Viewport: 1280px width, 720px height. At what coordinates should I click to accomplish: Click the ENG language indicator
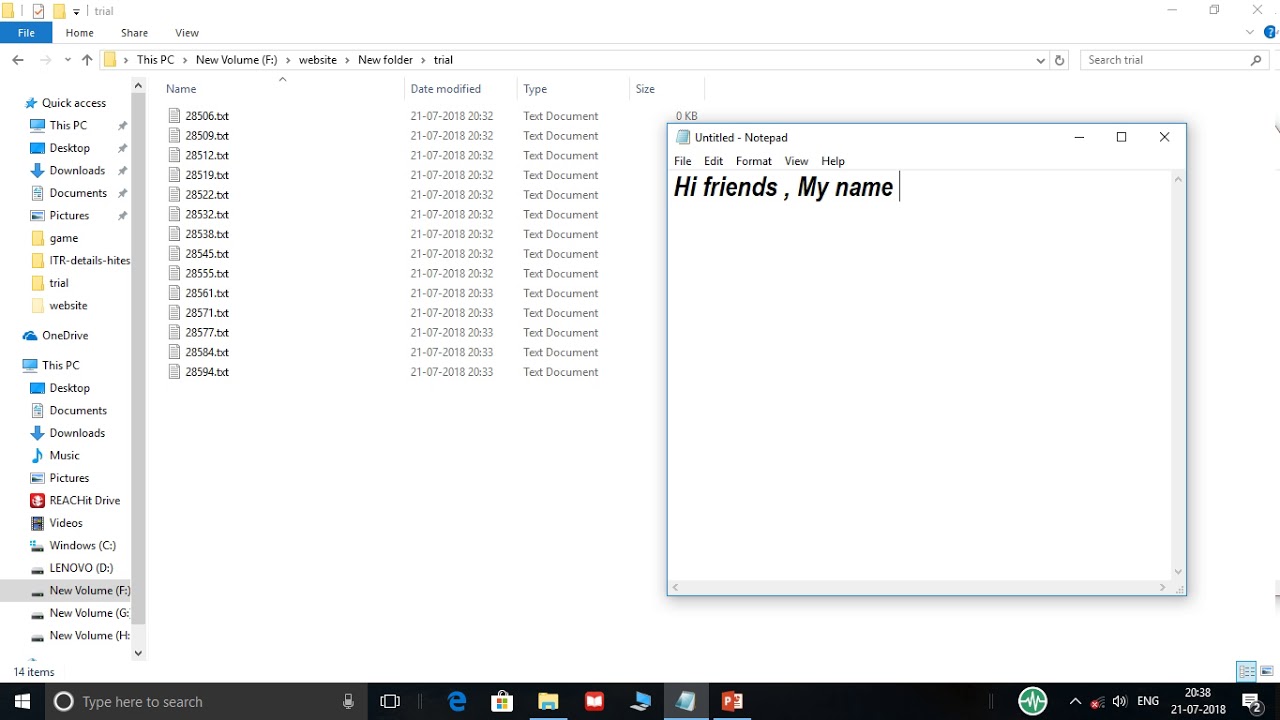1148,702
